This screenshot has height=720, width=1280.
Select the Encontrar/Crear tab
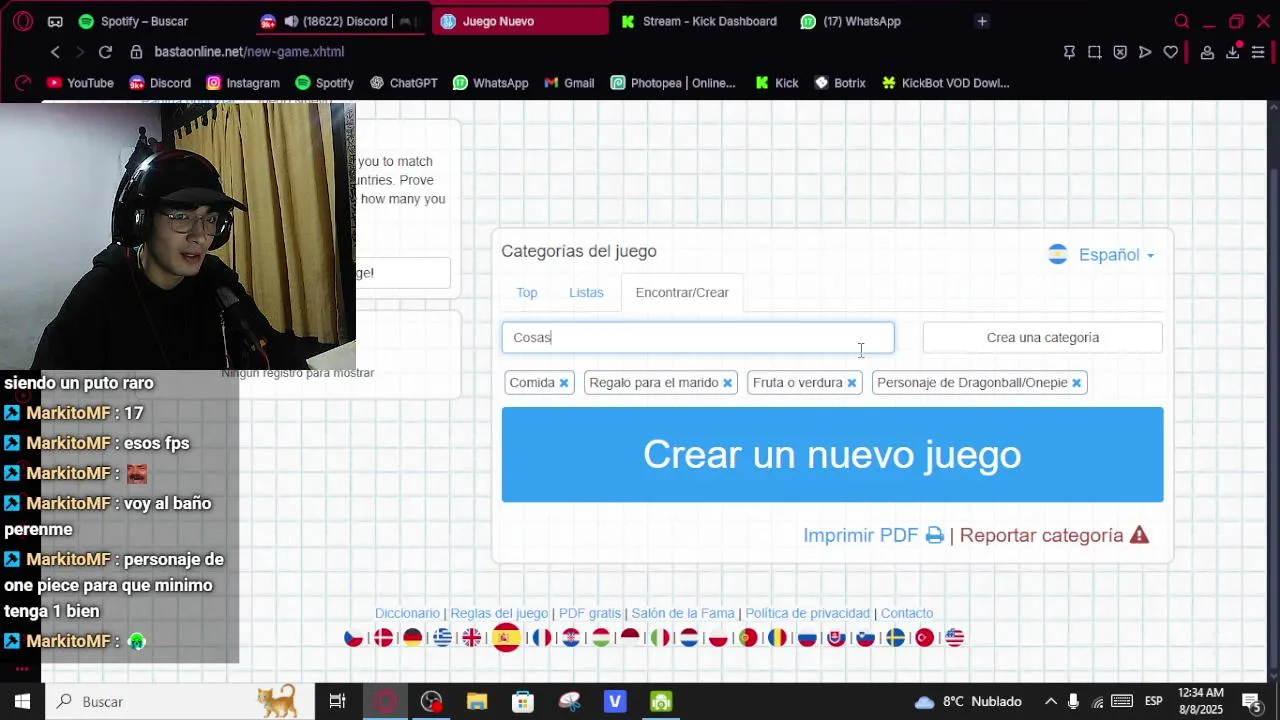[x=682, y=293]
